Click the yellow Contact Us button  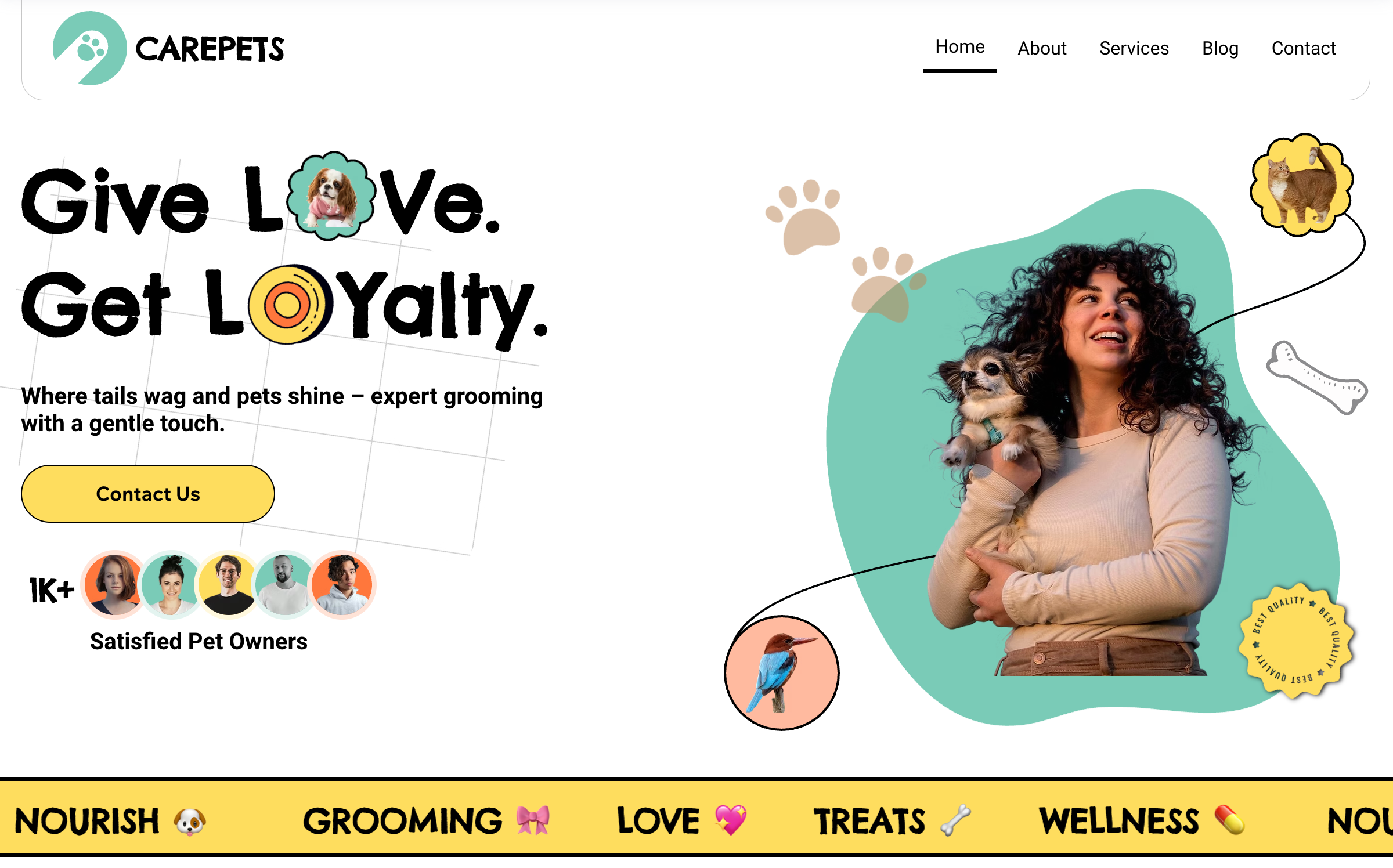pos(148,494)
